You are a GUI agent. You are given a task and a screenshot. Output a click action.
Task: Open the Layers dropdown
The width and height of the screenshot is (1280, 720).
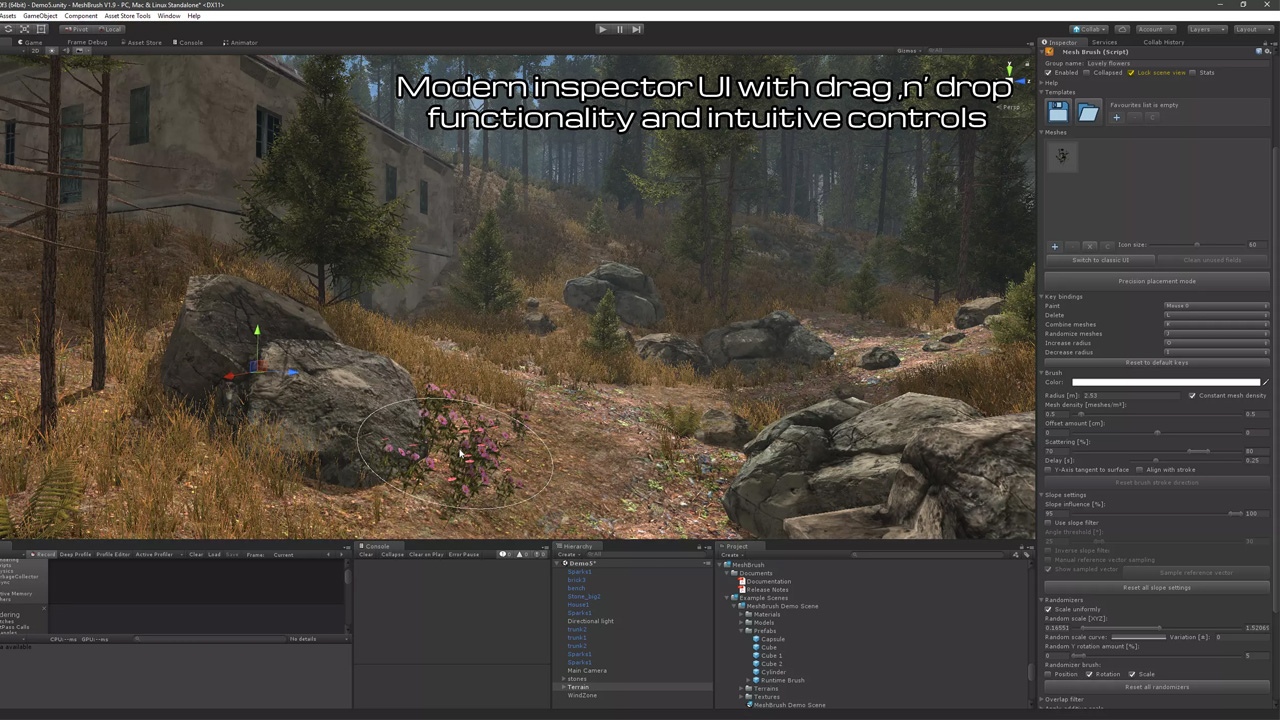(x=1206, y=29)
